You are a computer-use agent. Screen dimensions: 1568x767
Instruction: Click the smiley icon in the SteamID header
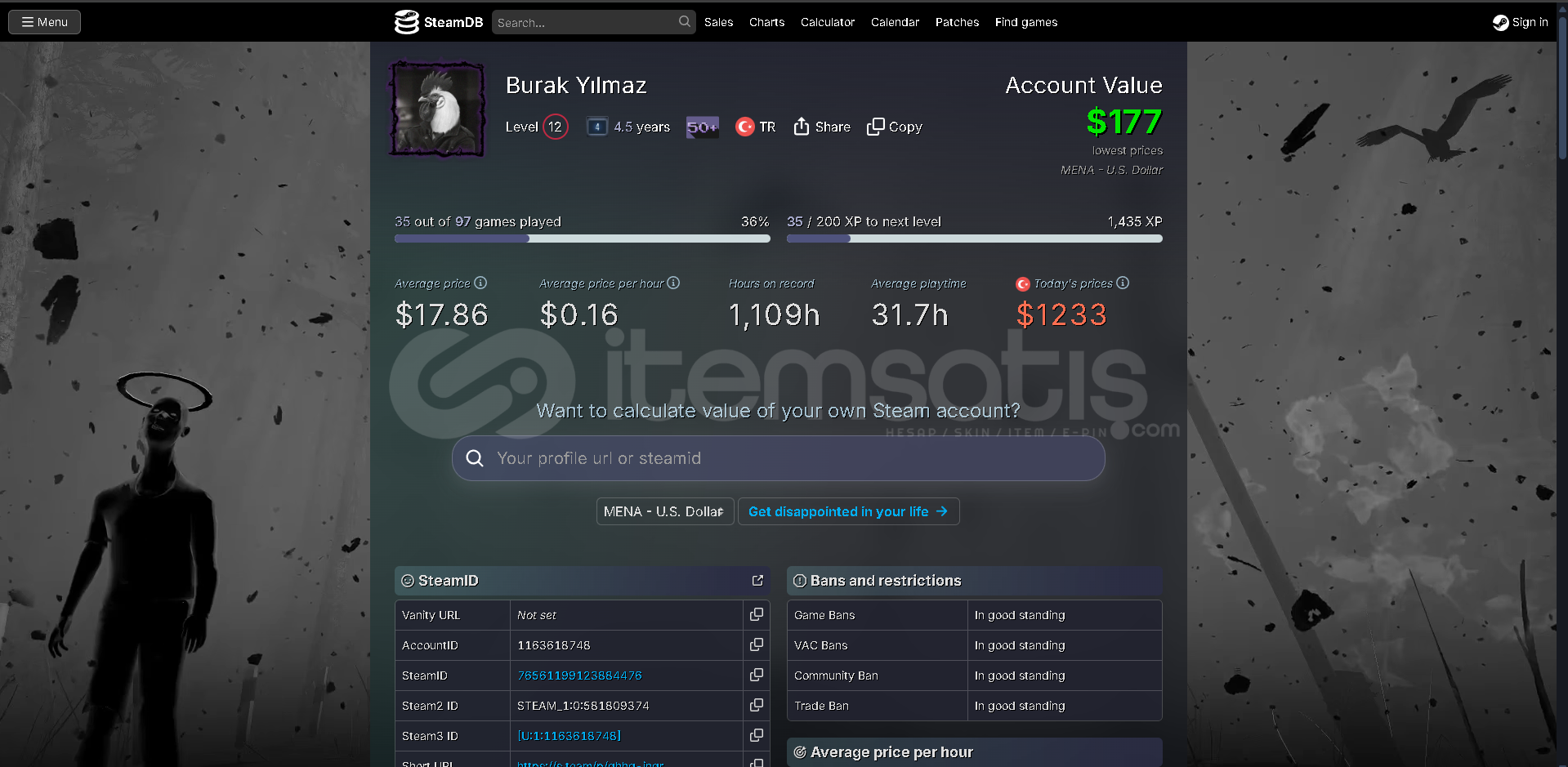pyautogui.click(x=408, y=581)
